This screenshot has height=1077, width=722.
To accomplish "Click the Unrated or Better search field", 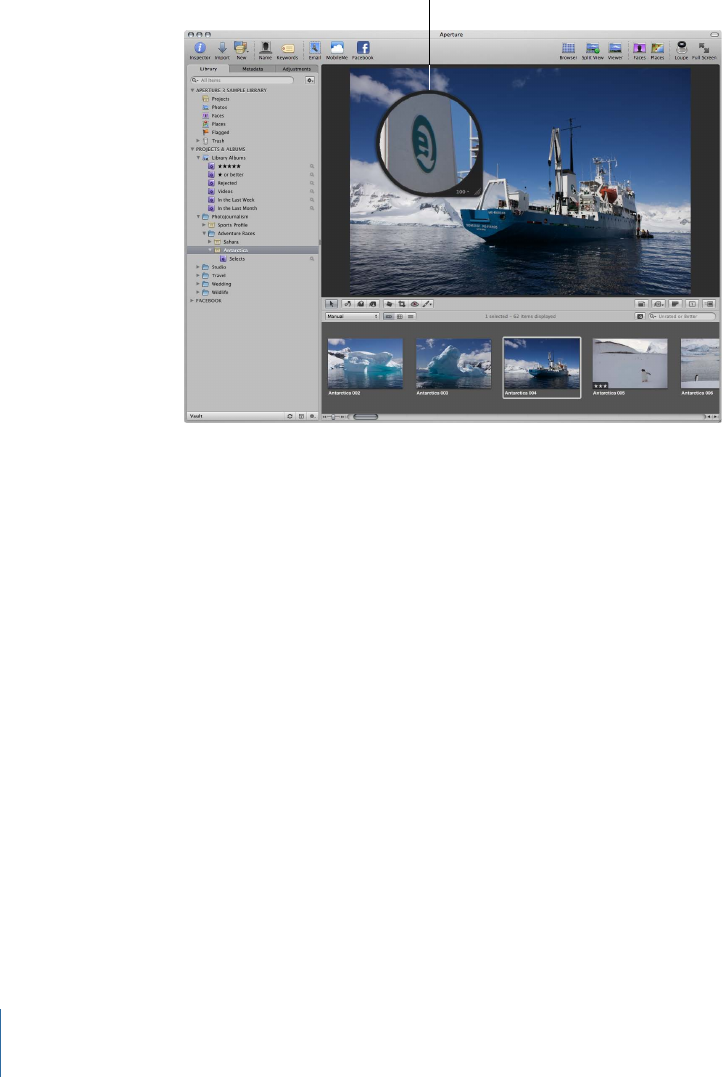I will pyautogui.click(x=682, y=317).
